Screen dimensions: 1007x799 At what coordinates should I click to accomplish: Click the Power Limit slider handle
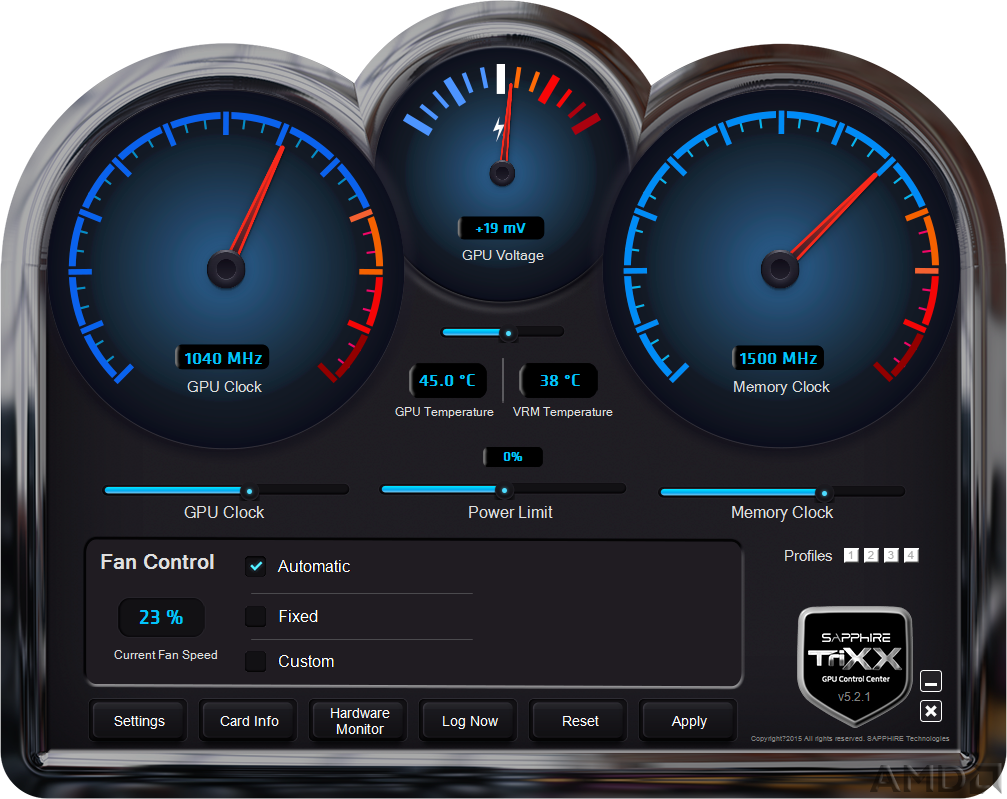(504, 491)
